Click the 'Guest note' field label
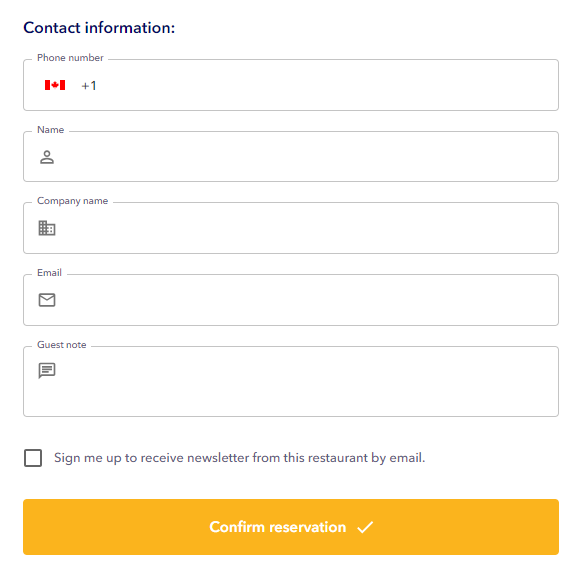583x570 pixels. click(x=62, y=345)
